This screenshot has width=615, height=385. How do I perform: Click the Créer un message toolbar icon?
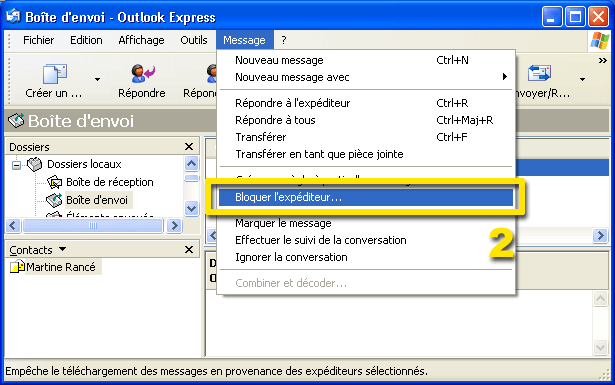[55, 74]
